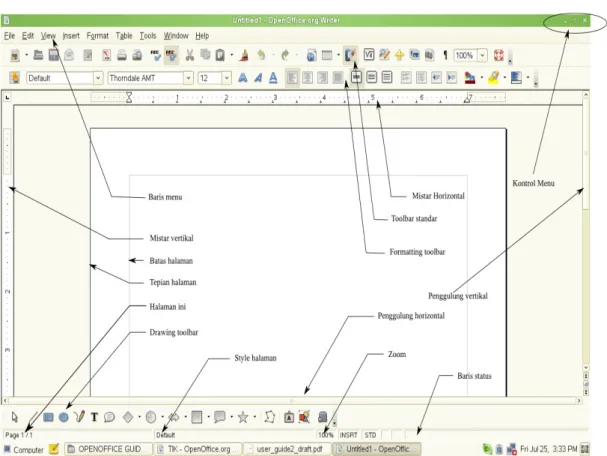The width and height of the screenshot is (607, 456).
Task: Open the Default paragraph style dropdown
Action: tap(98, 78)
